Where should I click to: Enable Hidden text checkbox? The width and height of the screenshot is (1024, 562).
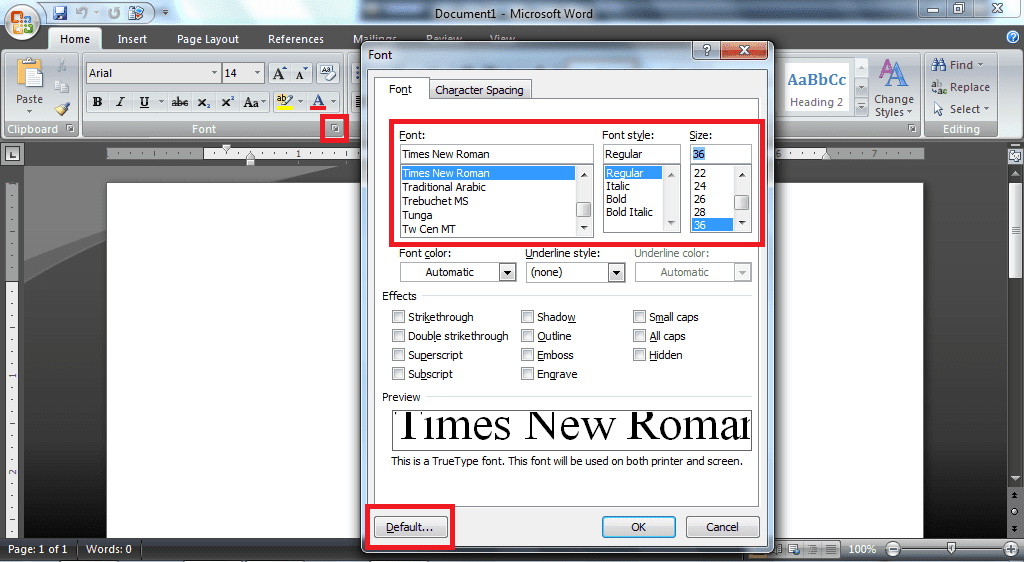[639, 354]
